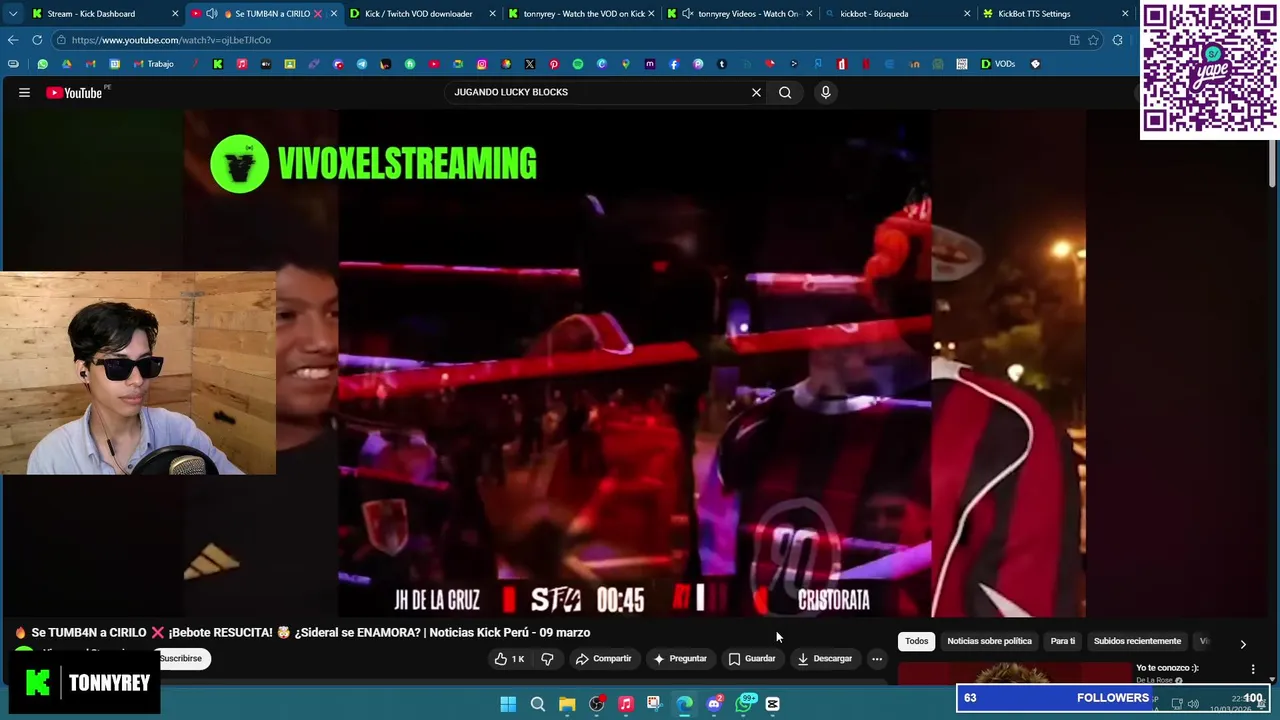Image resolution: width=1280 pixels, height=720 pixels.
Task: Open options for 'Yo te conozco :)' video
Action: coord(1253,669)
